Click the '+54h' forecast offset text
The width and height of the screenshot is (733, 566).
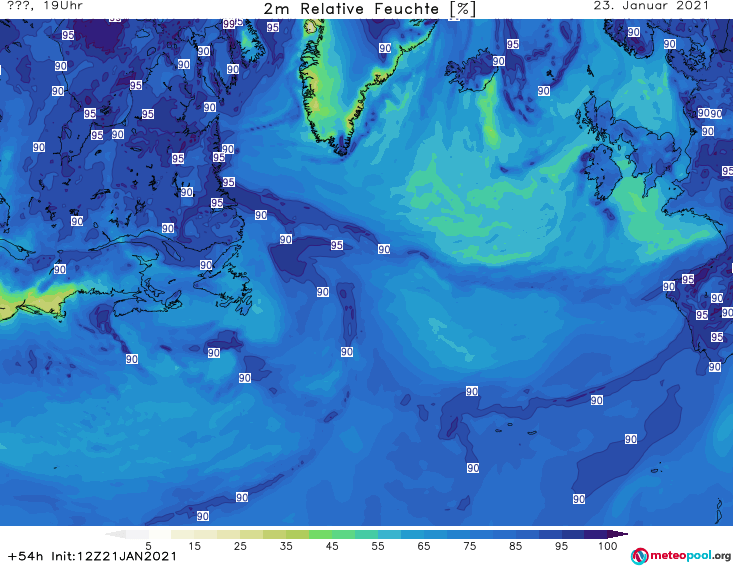[x=26, y=556]
